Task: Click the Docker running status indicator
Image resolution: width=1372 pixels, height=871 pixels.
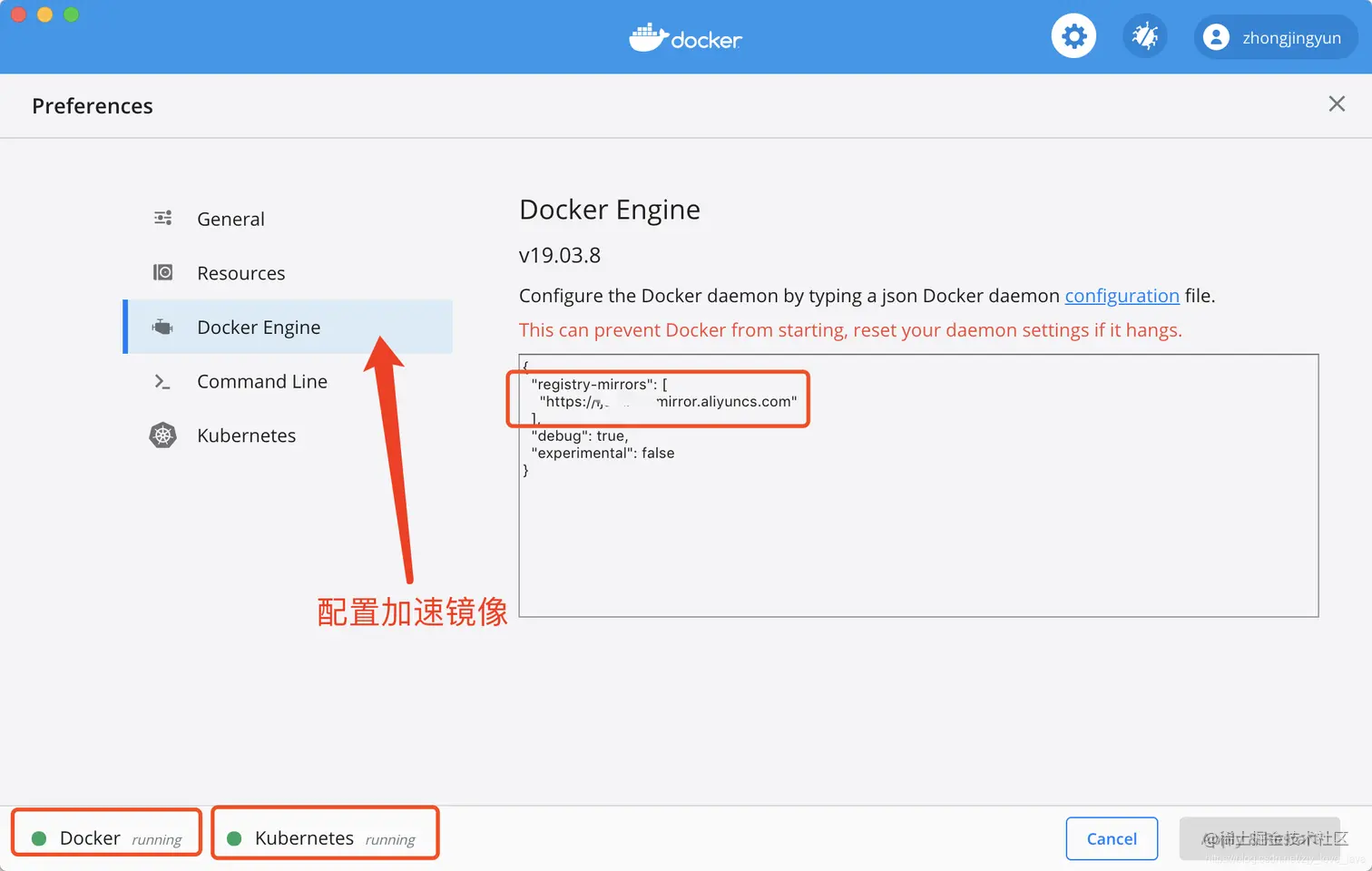Action: pyautogui.click(x=106, y=838)
